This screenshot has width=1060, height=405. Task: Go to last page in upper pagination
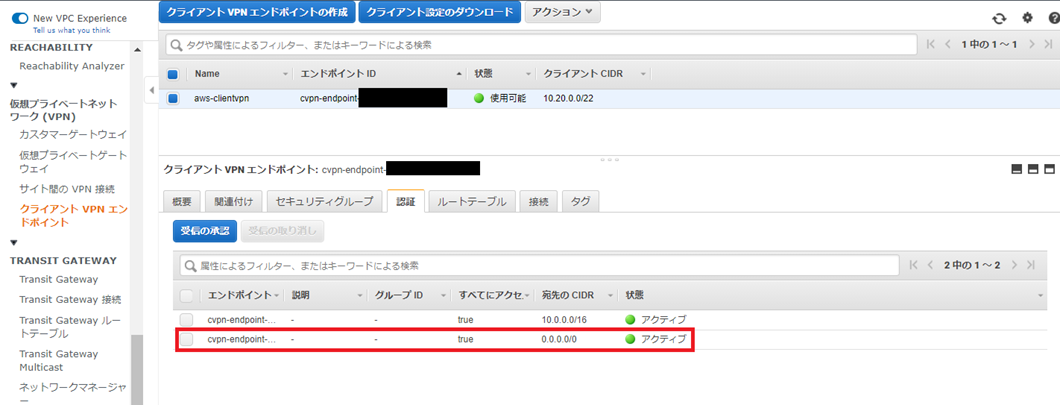click(1048, 45)
